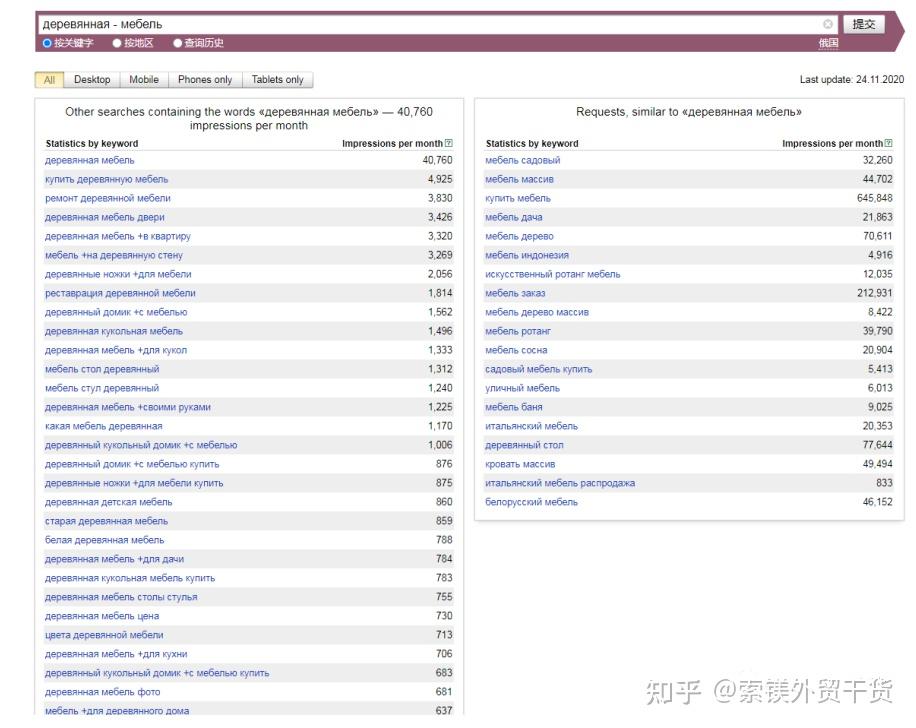Open keyword link деревянная мебель

pyautogui.click(x=92, y=159)
